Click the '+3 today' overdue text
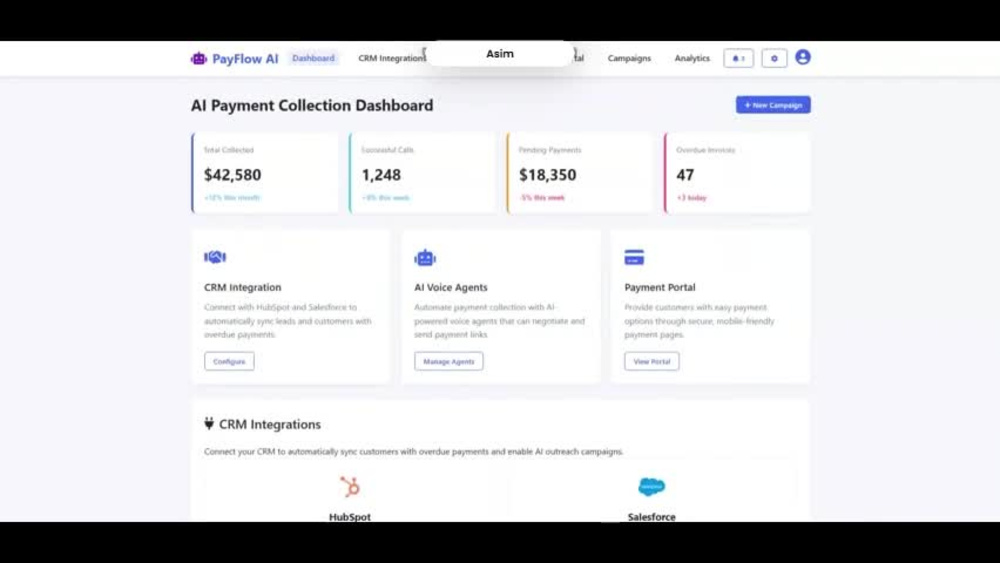The width and height of the screenshot is (1000, 563). (x=691, y=198)
